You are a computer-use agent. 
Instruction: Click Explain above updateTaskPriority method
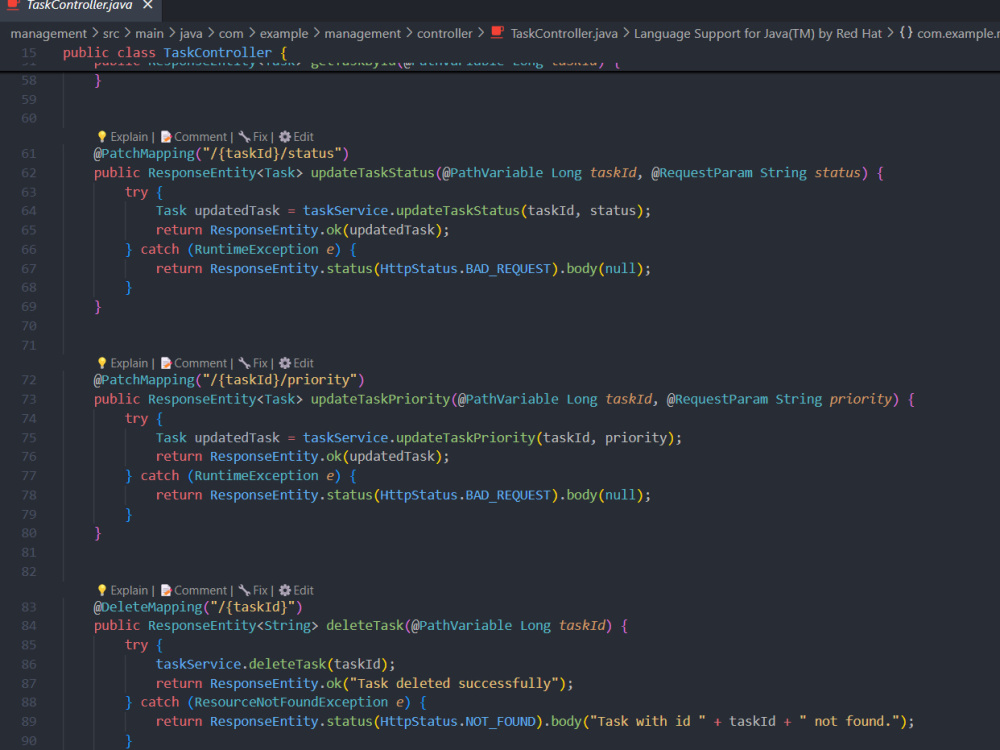click(x=129, y=363)
